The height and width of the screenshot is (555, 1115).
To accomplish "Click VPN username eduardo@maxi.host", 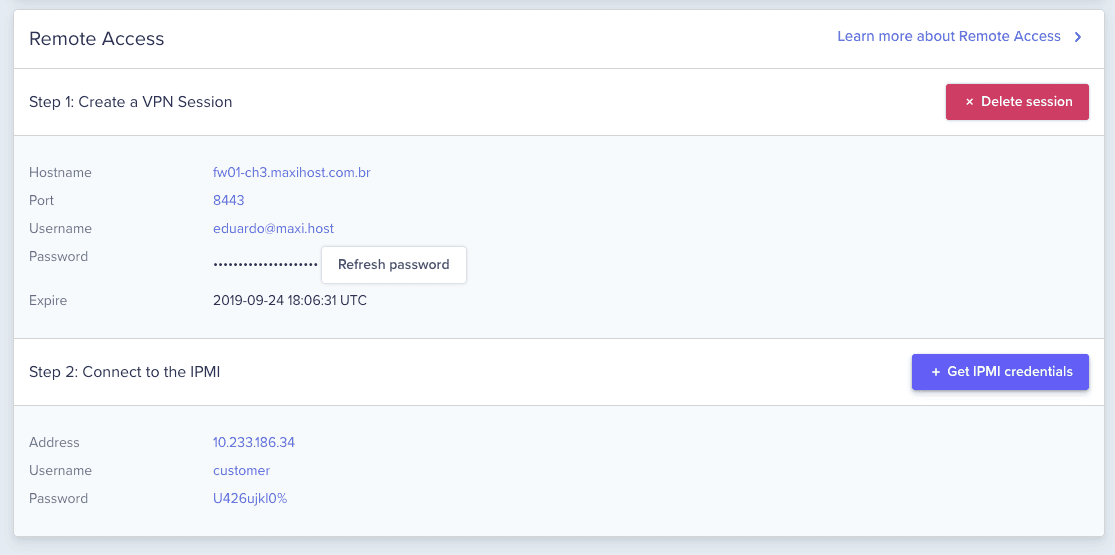I will (x=273, y=229).
